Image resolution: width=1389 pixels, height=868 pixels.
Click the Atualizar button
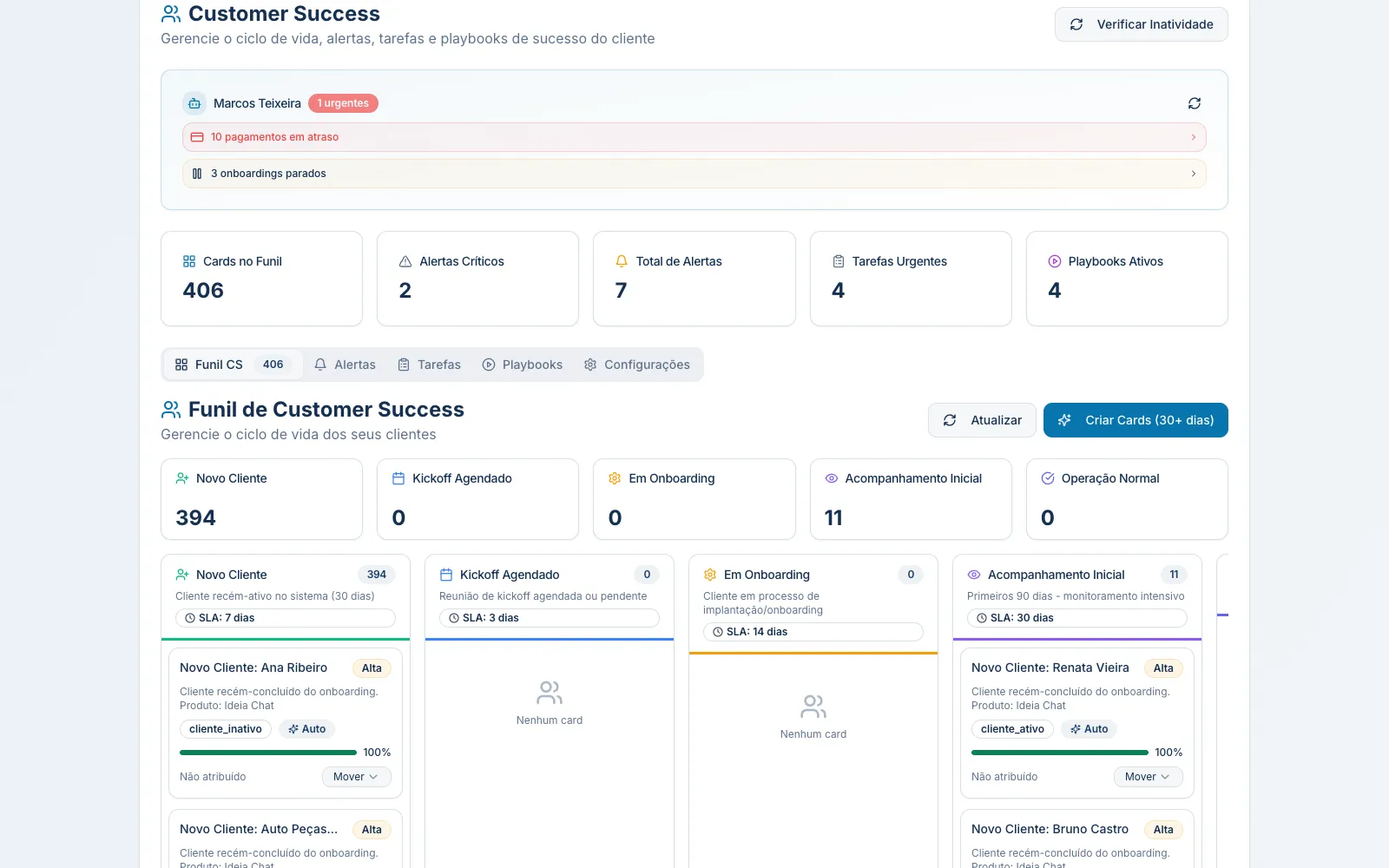(x=982, y=420)
